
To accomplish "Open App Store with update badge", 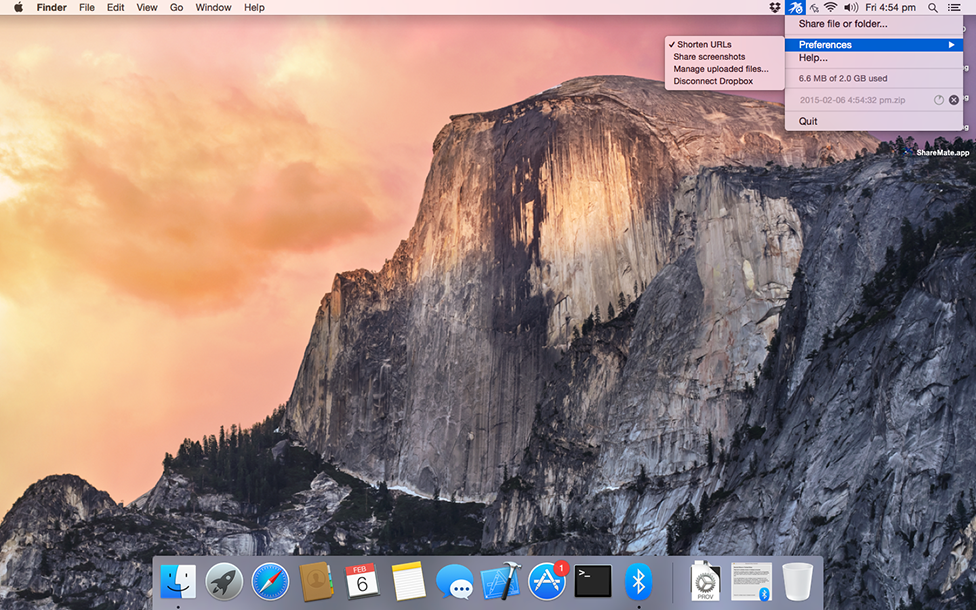I will tap(547, 581).
